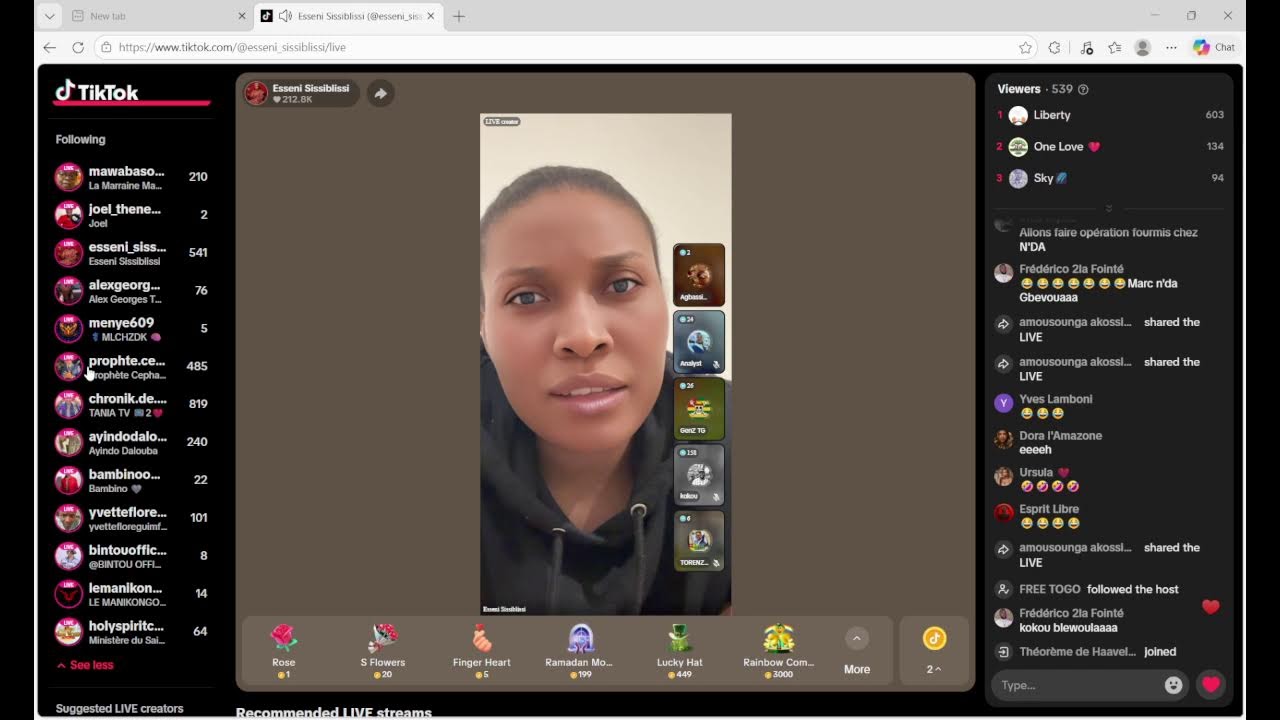Open the Copilot Chat button
1280x720 pixels.
tap(1214, 47)
